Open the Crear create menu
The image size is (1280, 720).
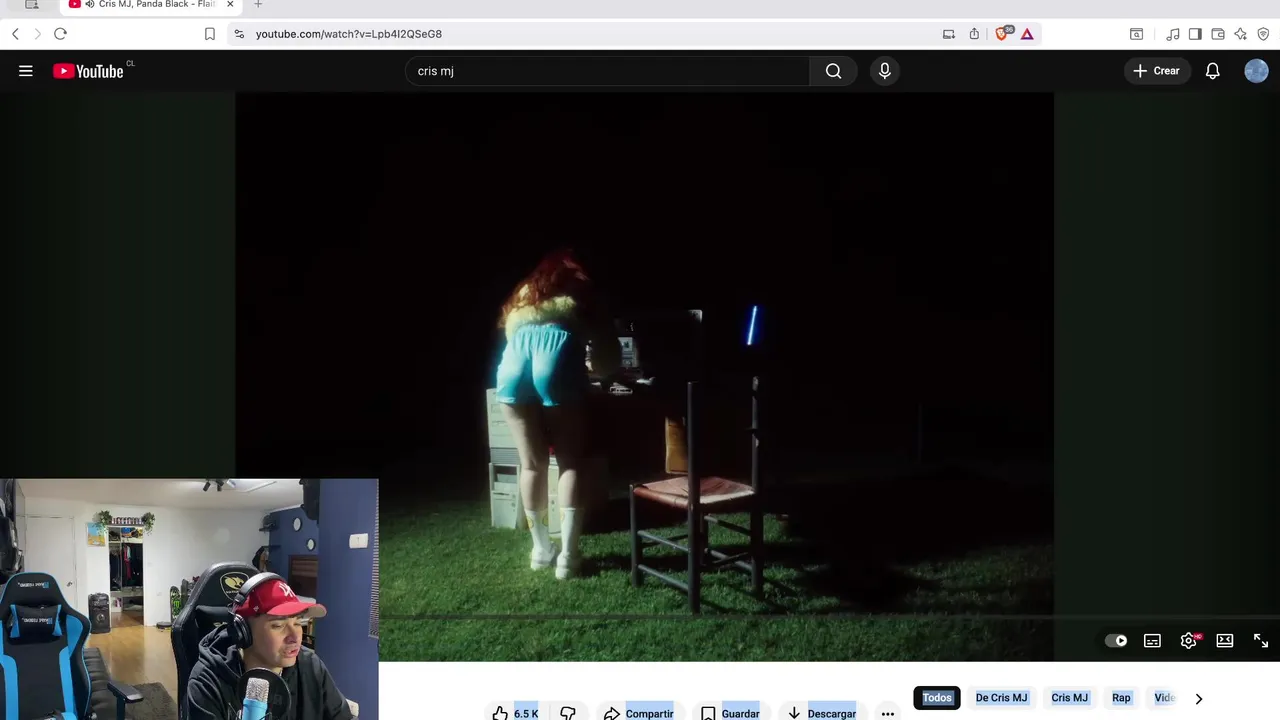1157,71
